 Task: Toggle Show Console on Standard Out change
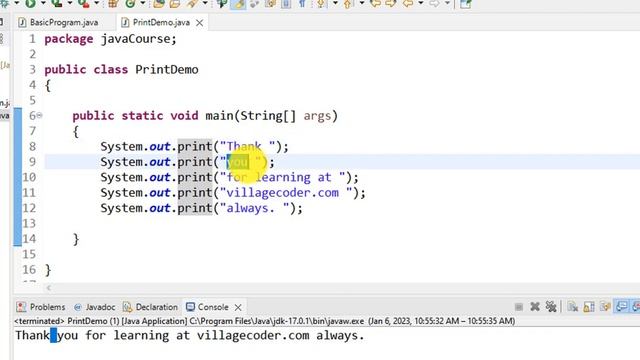click(x=622, y=307)
